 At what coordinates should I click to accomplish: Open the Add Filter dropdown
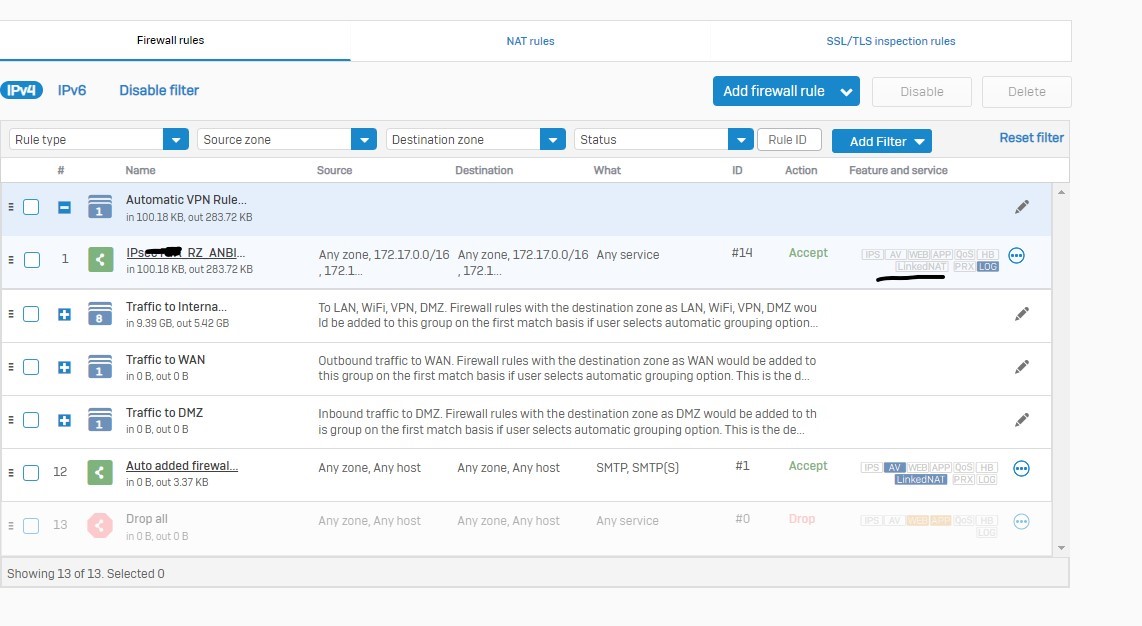click(x=882, y=141)
